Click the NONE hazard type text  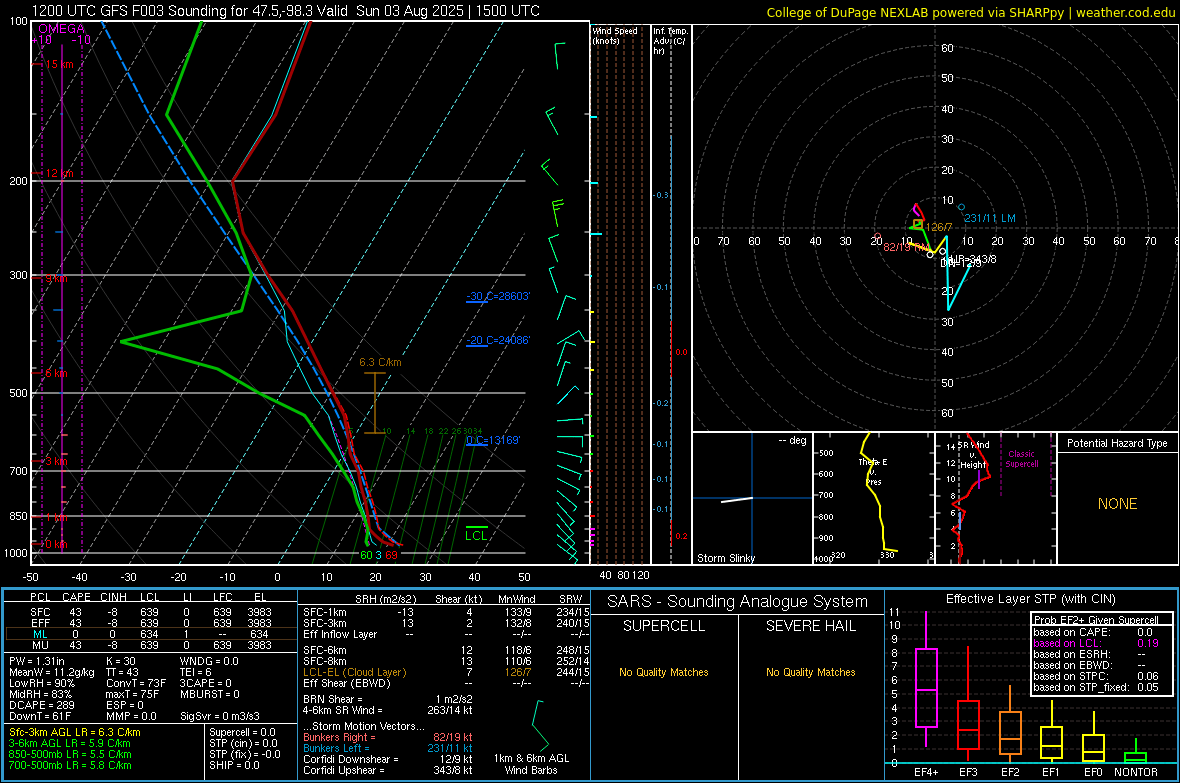(x=1117, y=504)
